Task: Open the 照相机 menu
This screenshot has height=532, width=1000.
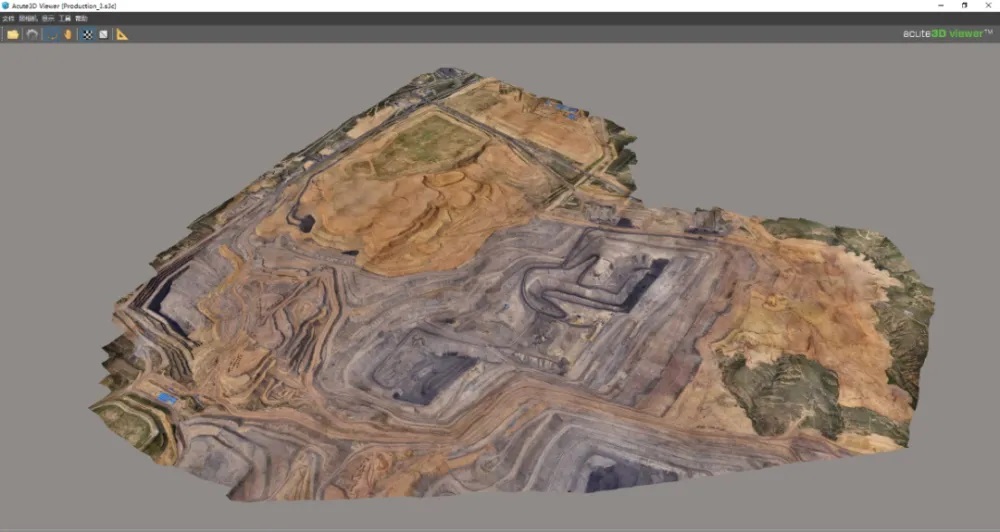Action: [x=27, y=18]
